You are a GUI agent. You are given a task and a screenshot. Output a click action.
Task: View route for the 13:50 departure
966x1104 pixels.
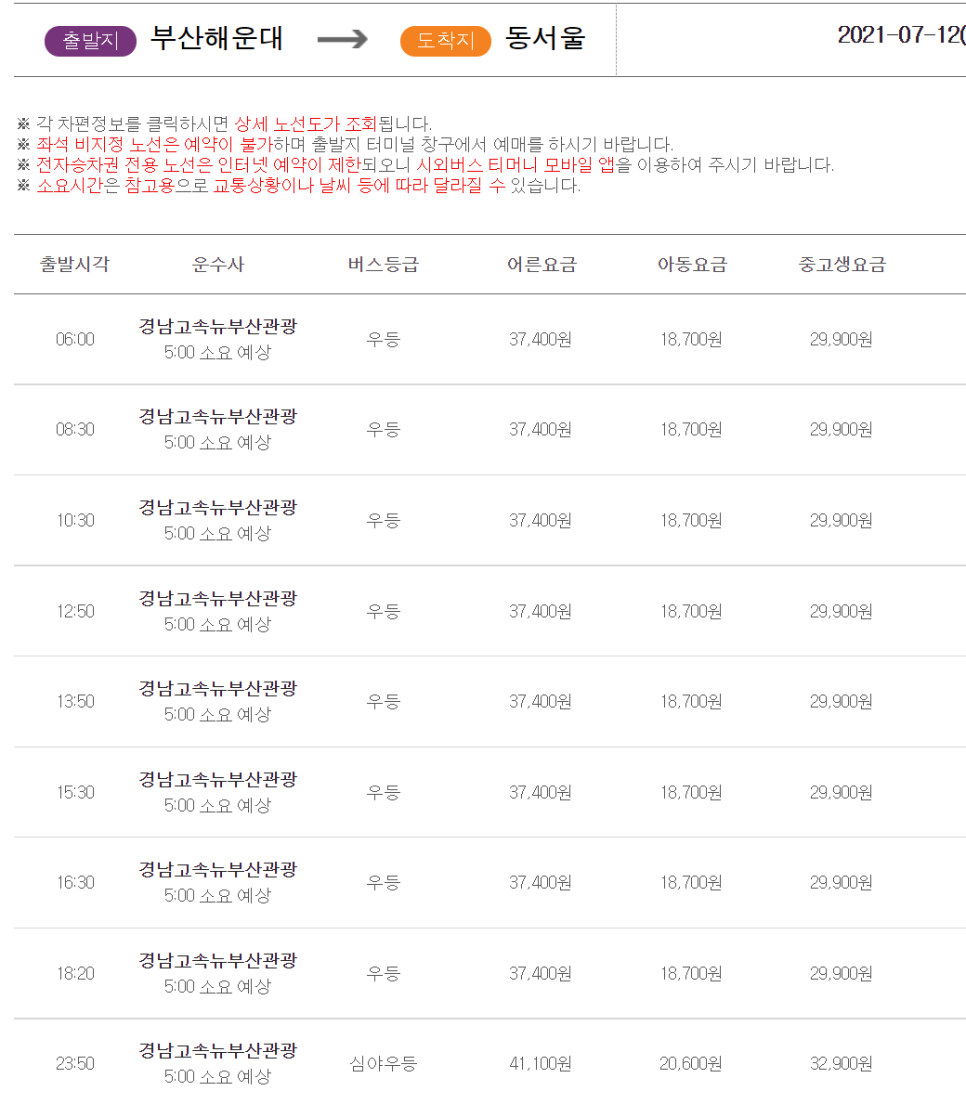pyautogui.click(x=75, y=701)
